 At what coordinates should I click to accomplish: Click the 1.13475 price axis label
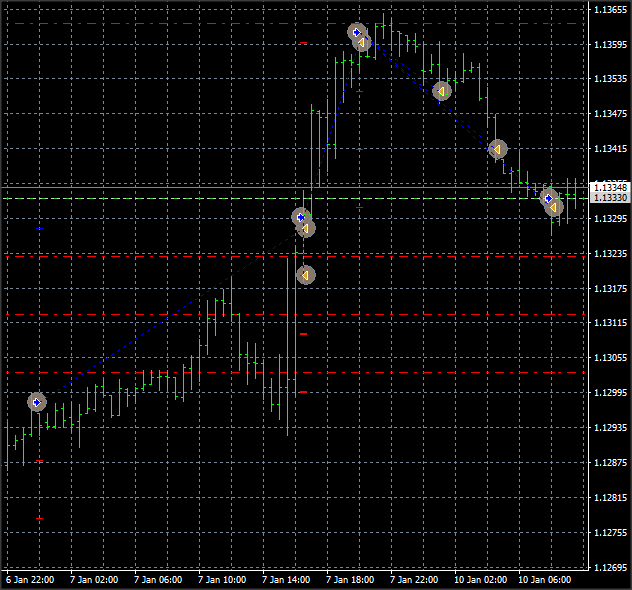tap(610, 114)
